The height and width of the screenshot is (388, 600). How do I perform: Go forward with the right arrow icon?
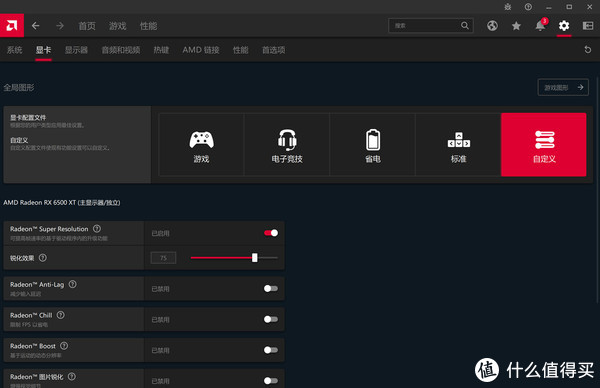[x=60, y=26]
